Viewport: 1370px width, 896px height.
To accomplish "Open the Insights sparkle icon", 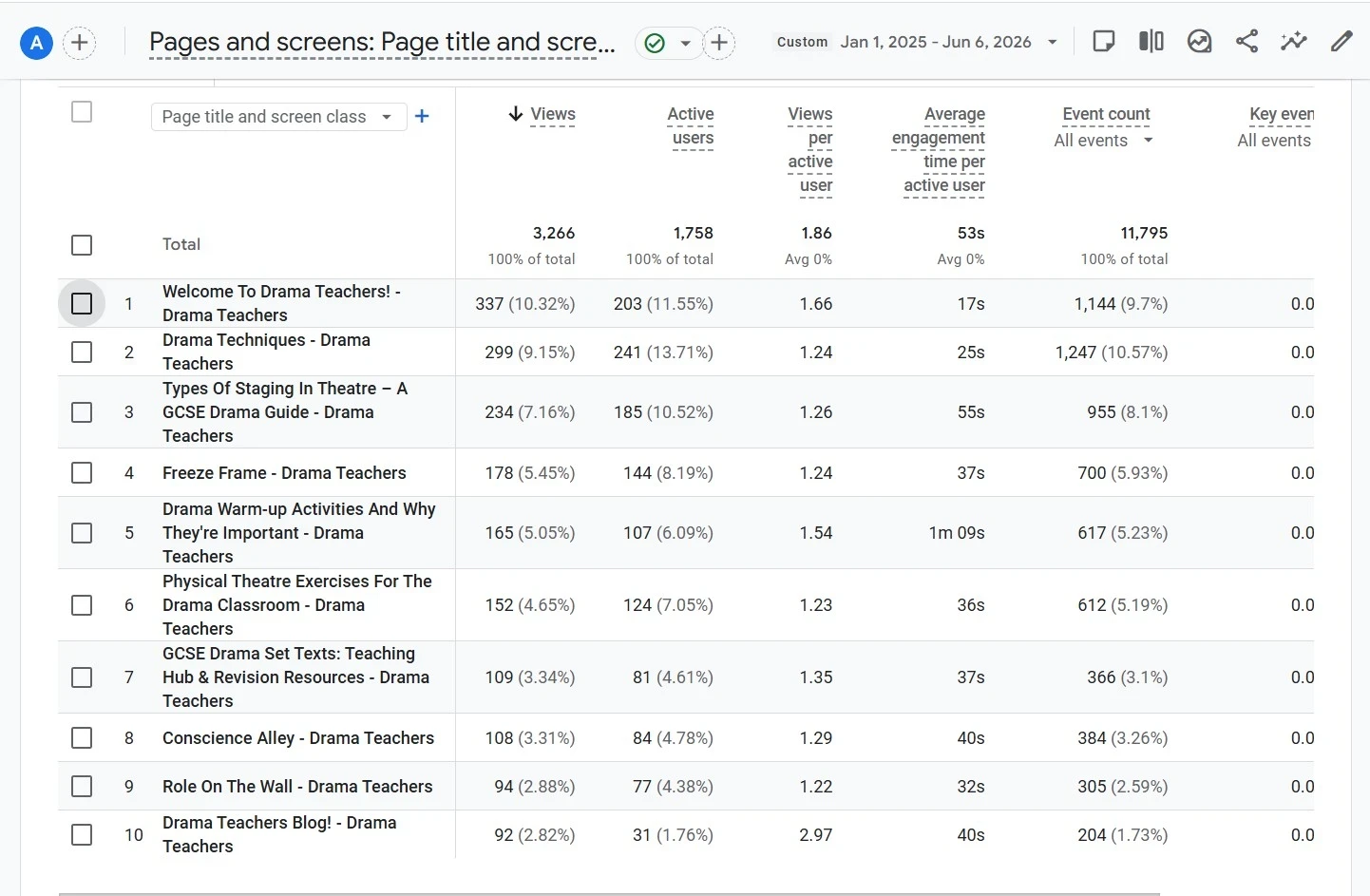I will 1293,41.
